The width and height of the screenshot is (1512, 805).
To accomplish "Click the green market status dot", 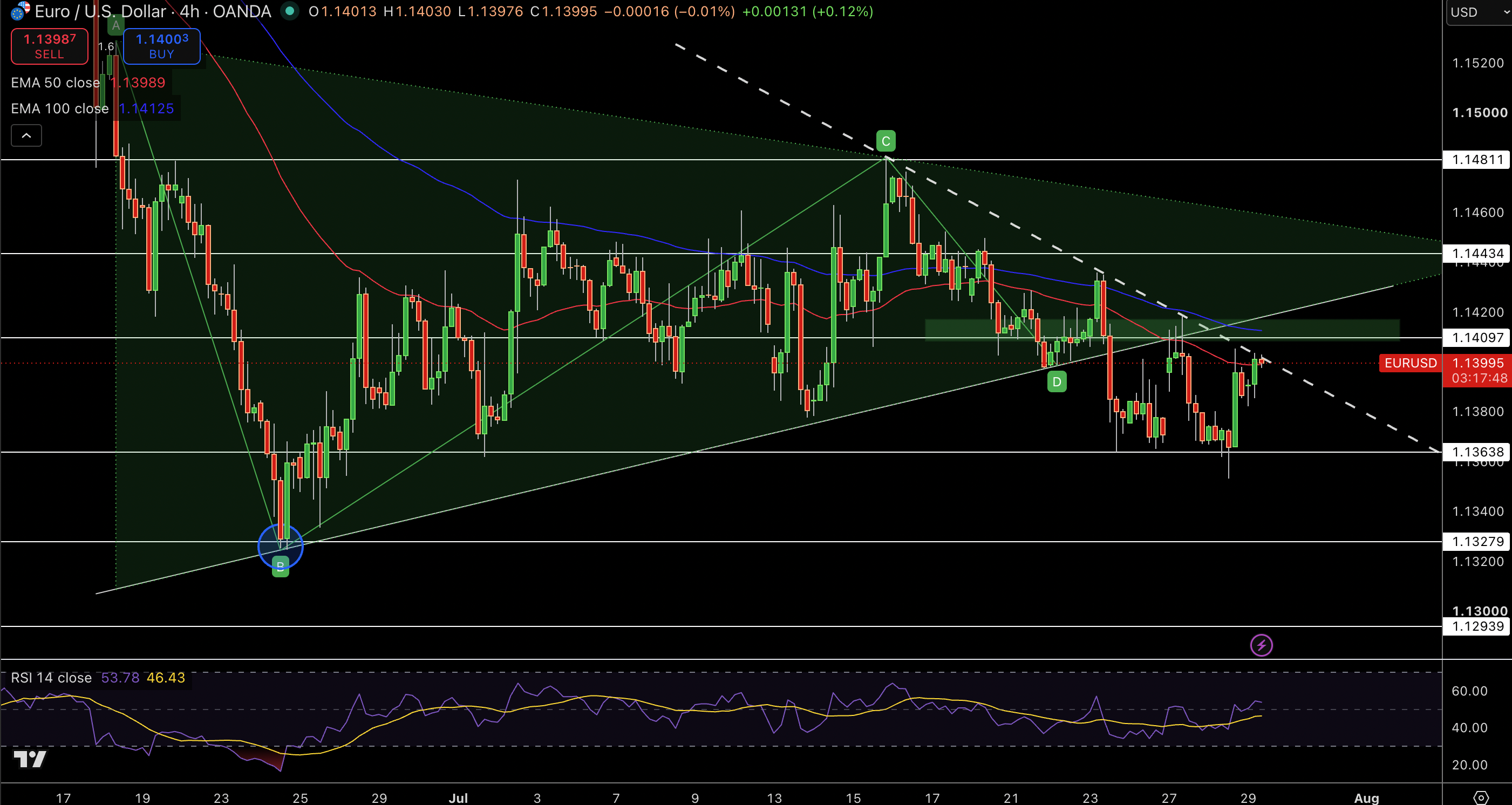I will [x=289, y=11].
